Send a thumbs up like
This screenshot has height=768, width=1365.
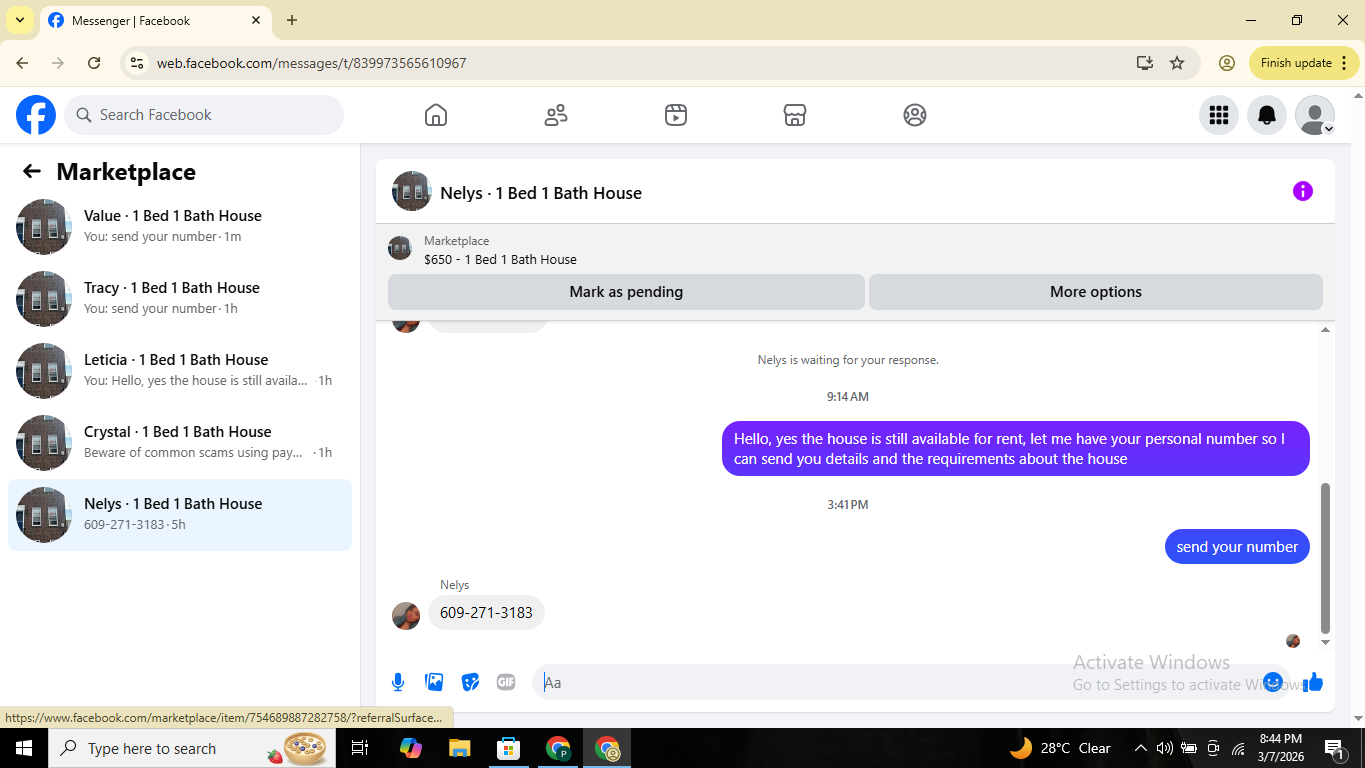pos(1313,682)
